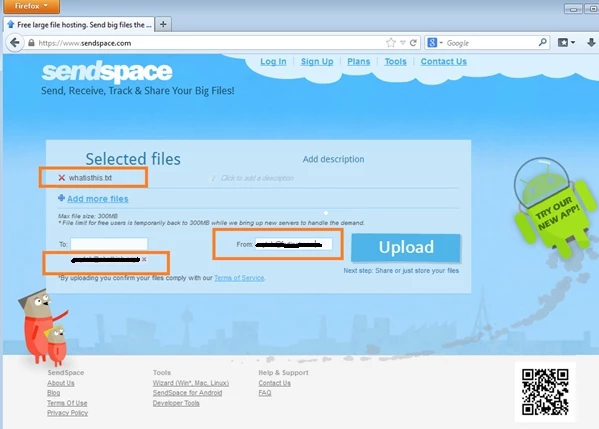Screen dimensions: 599x429
Task: Open the Tools nav link
Action: [395, 62]
